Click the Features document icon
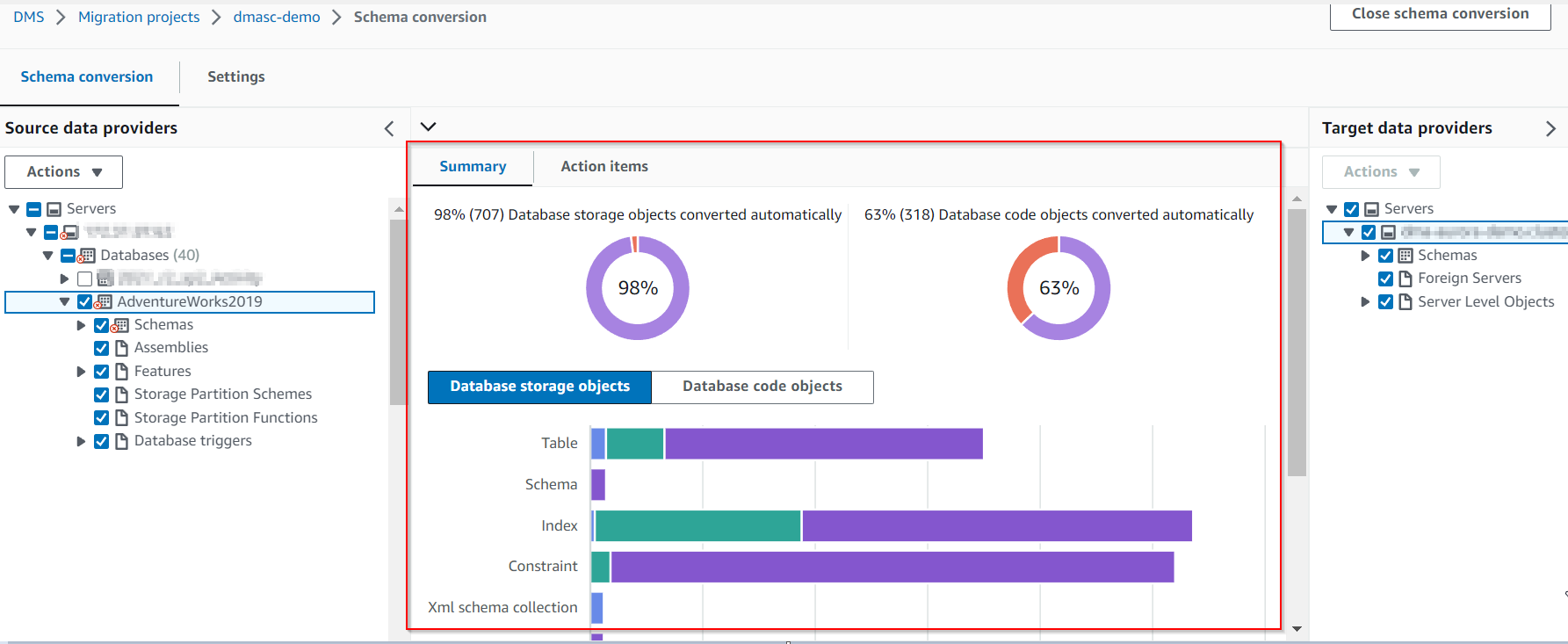Image resolution: width=1568 pixels, height=644 pixels. click(122, 372)
